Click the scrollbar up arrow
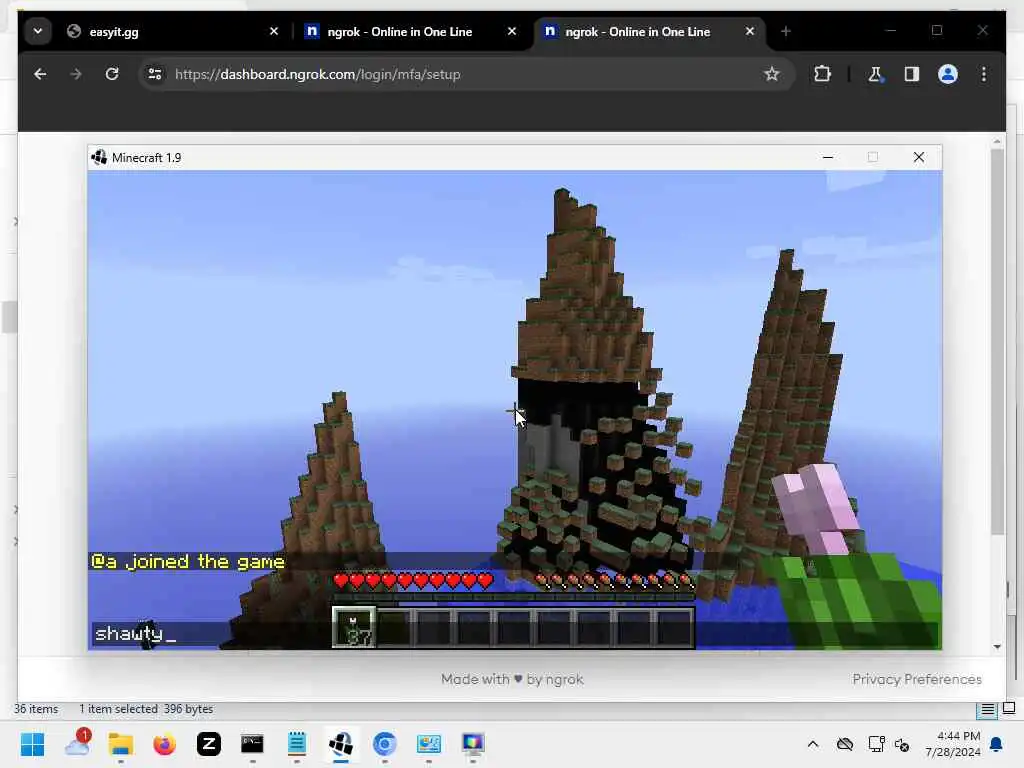The height and width of the screenshot is (768, 1024). [997, 141]
